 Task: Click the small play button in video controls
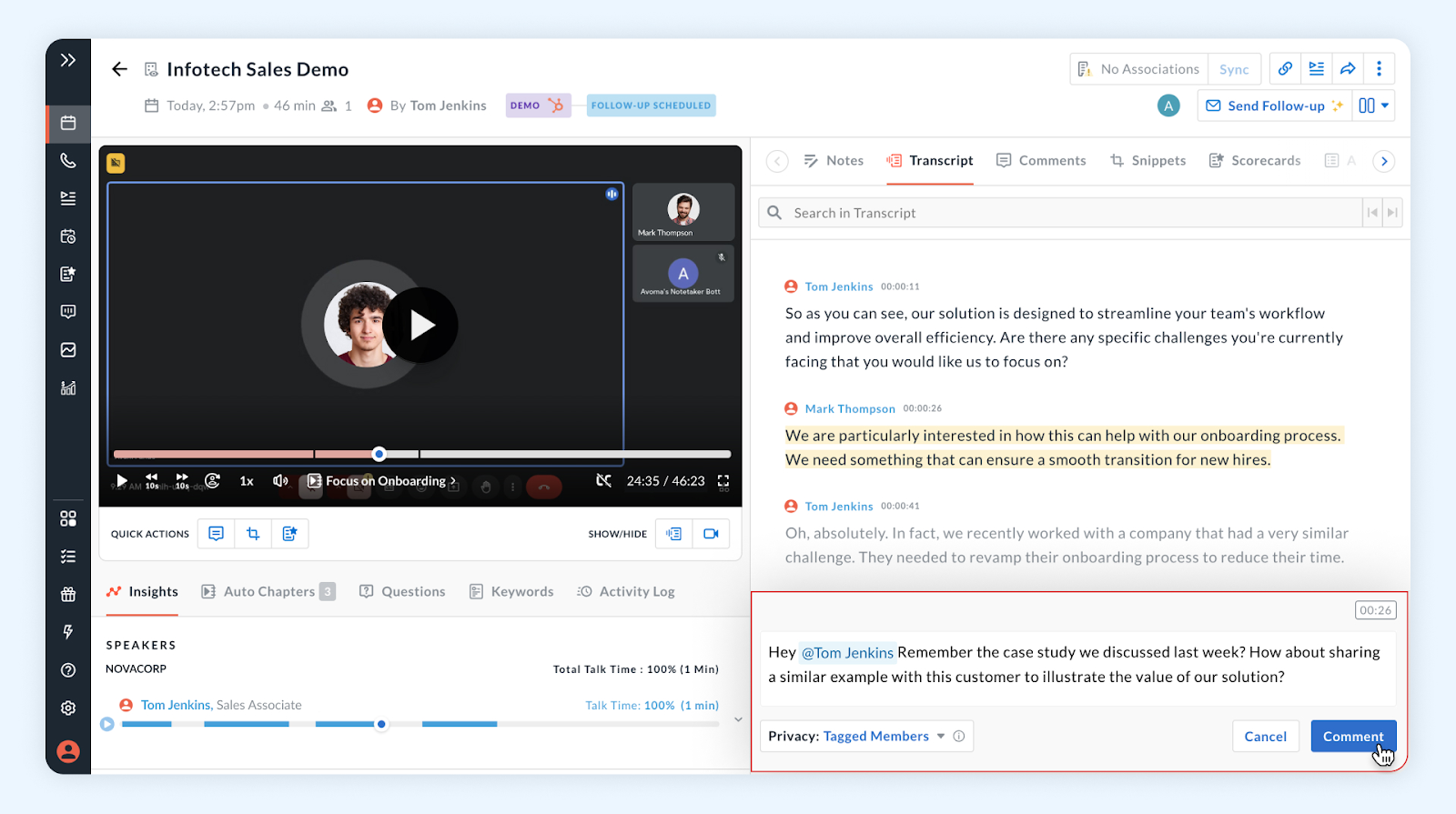tap(122, 480)
